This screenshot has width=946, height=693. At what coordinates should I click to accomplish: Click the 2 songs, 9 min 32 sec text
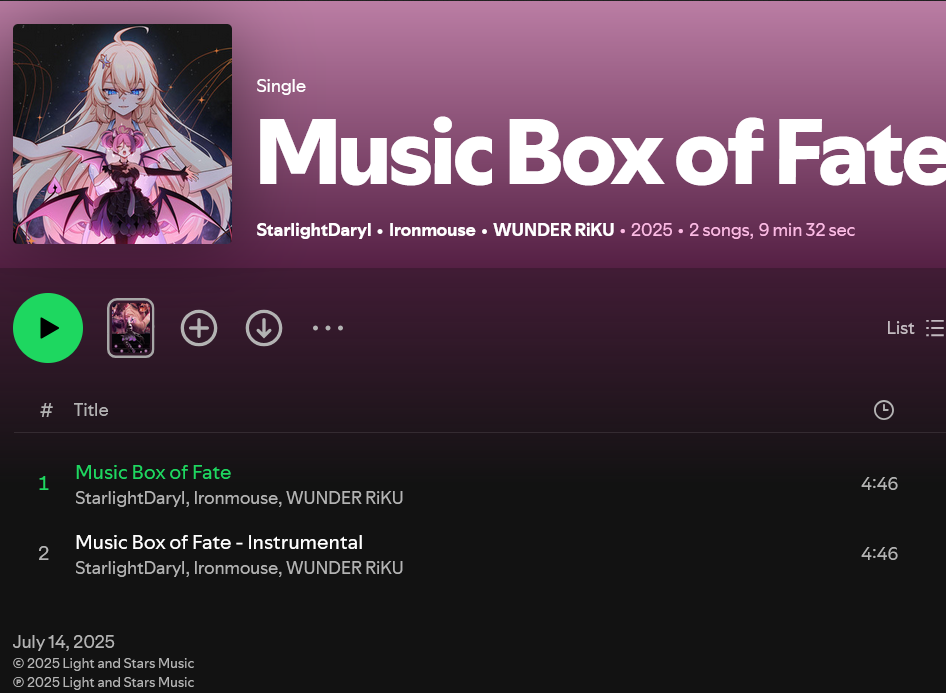(x=772, y=230)
